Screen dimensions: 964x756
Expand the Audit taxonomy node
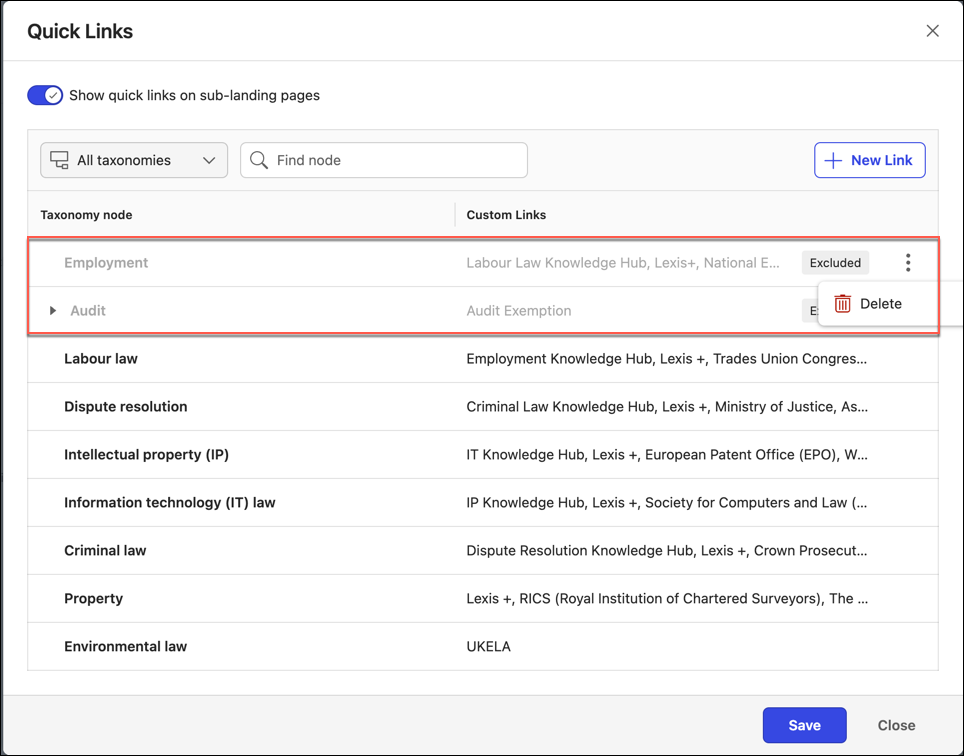click(53, 311)
